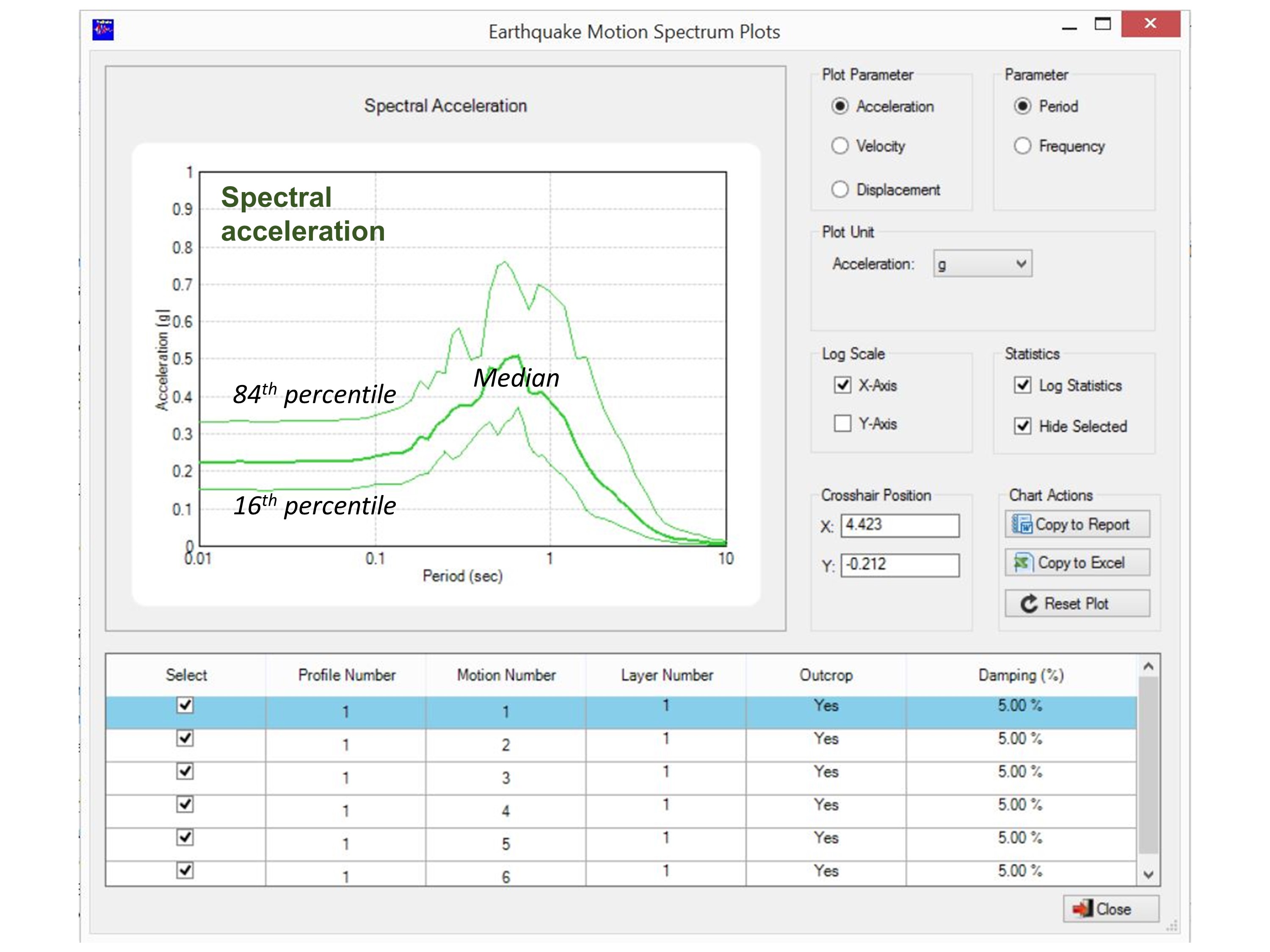The height and width of the screenshot is (952, 1270).
Task: Uncheck Select for motion number 6
Action: pos(185,870)
